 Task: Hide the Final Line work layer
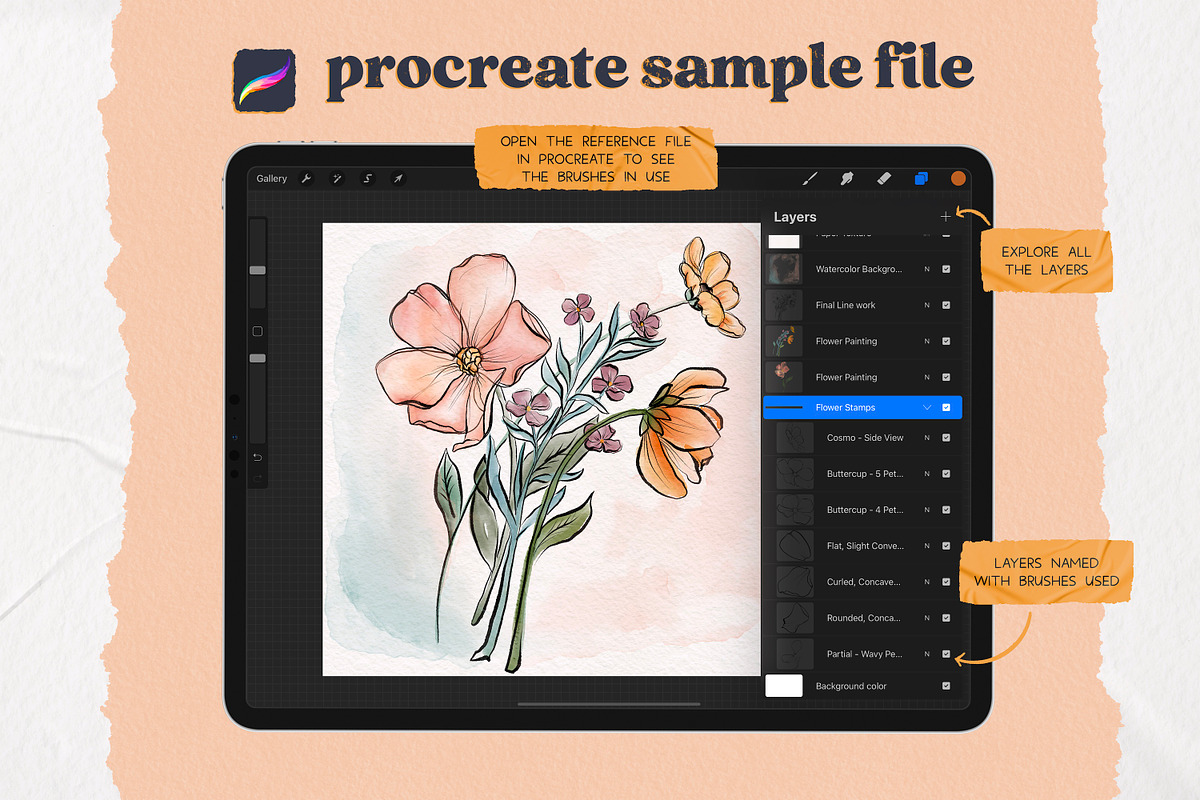click(946, 305)
